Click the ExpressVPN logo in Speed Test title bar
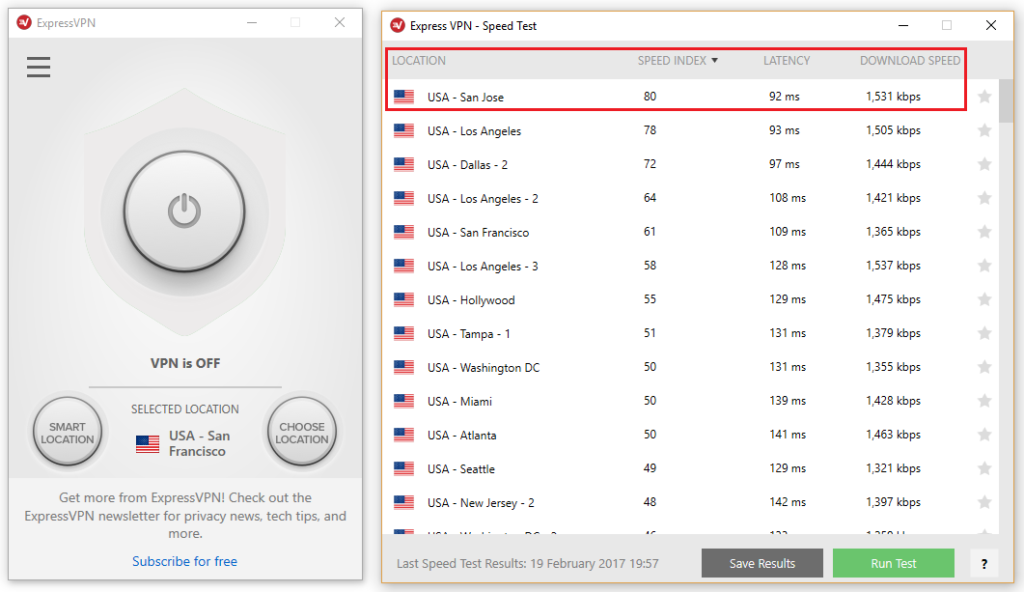 (397, 25)
